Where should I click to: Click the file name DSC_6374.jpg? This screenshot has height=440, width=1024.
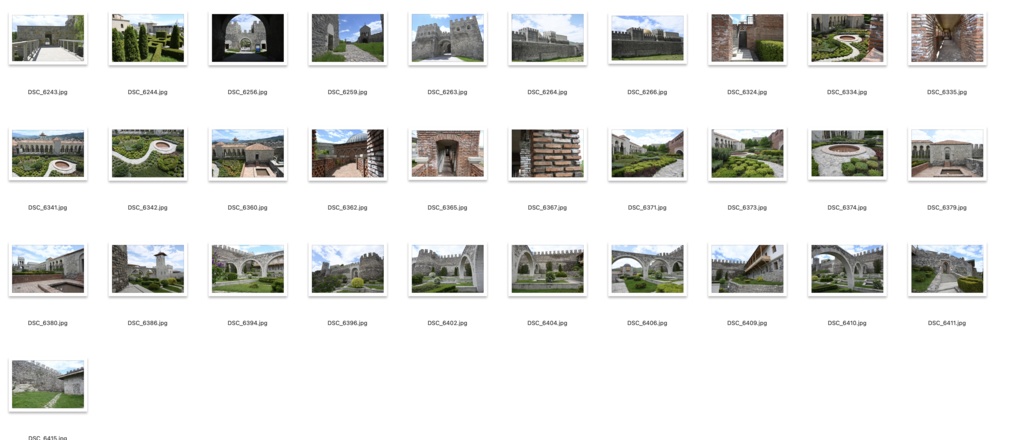[x=847, y=208]
